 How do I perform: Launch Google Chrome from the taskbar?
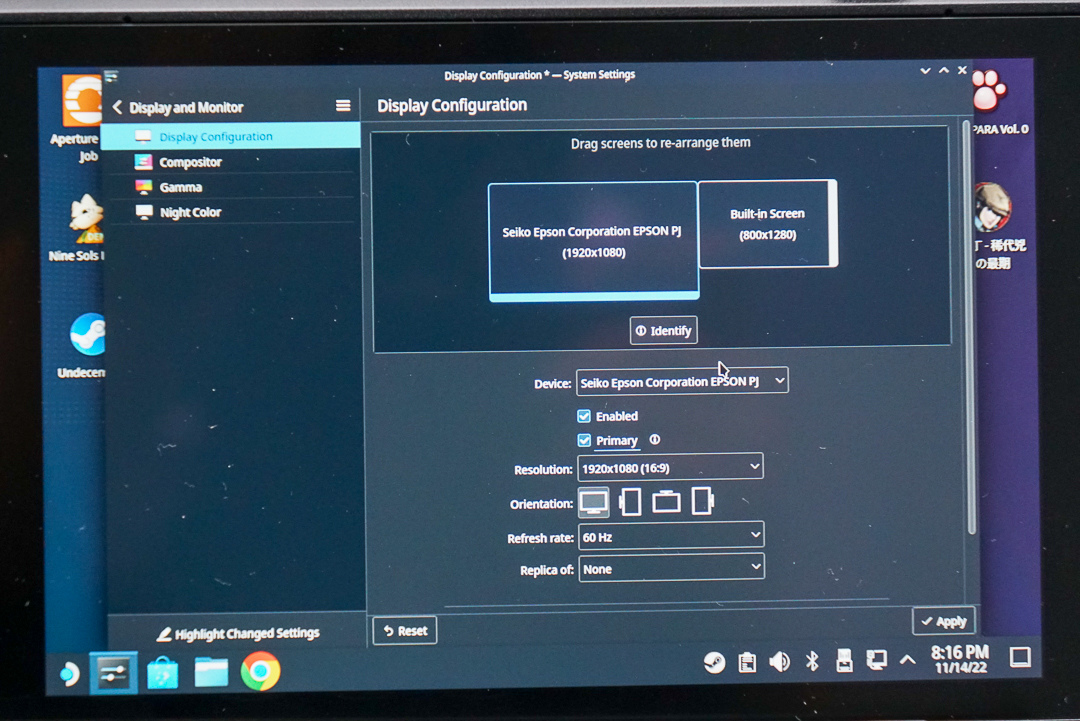tap(260, 672)
